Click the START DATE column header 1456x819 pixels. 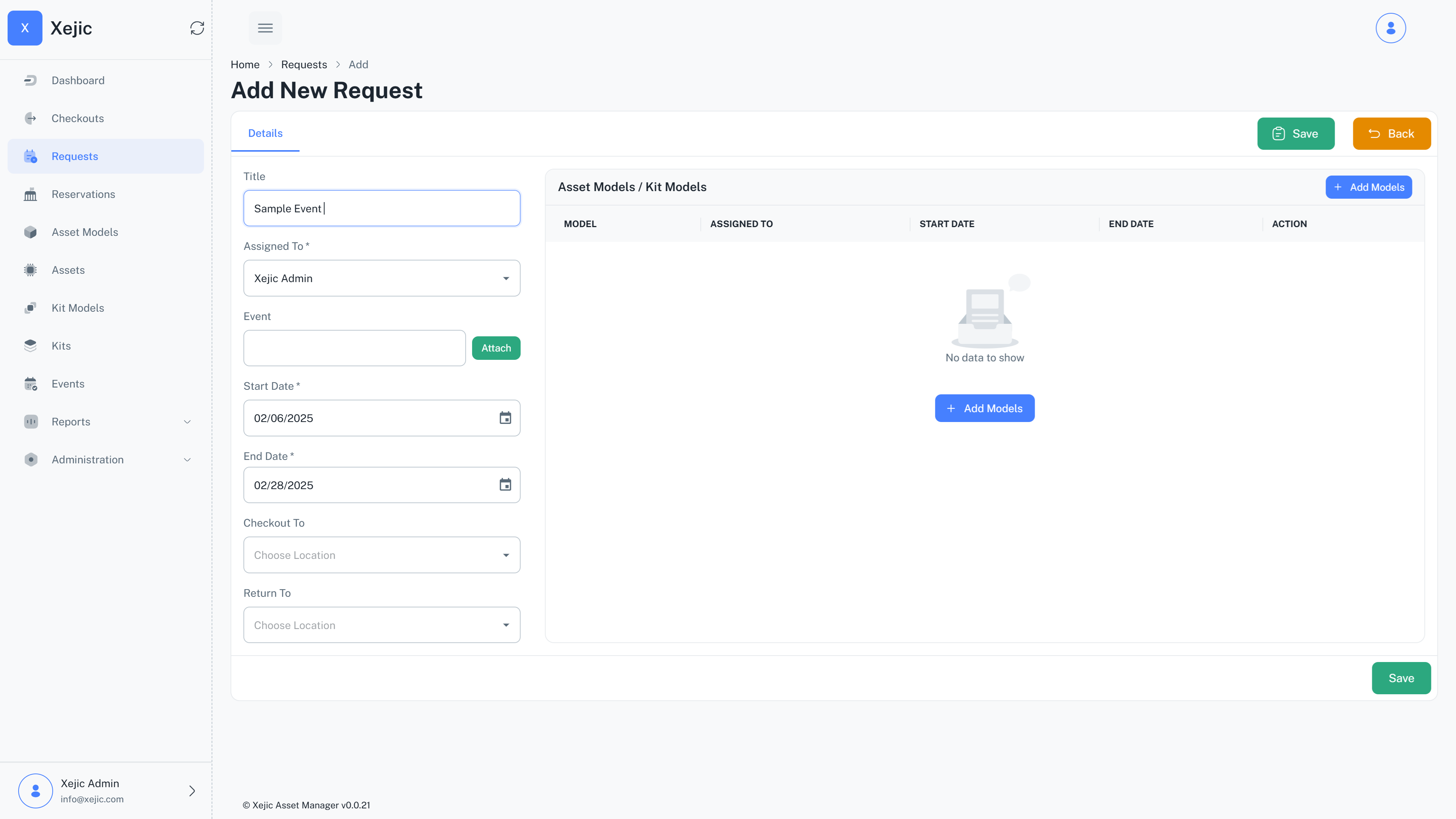tap(947, 224)
